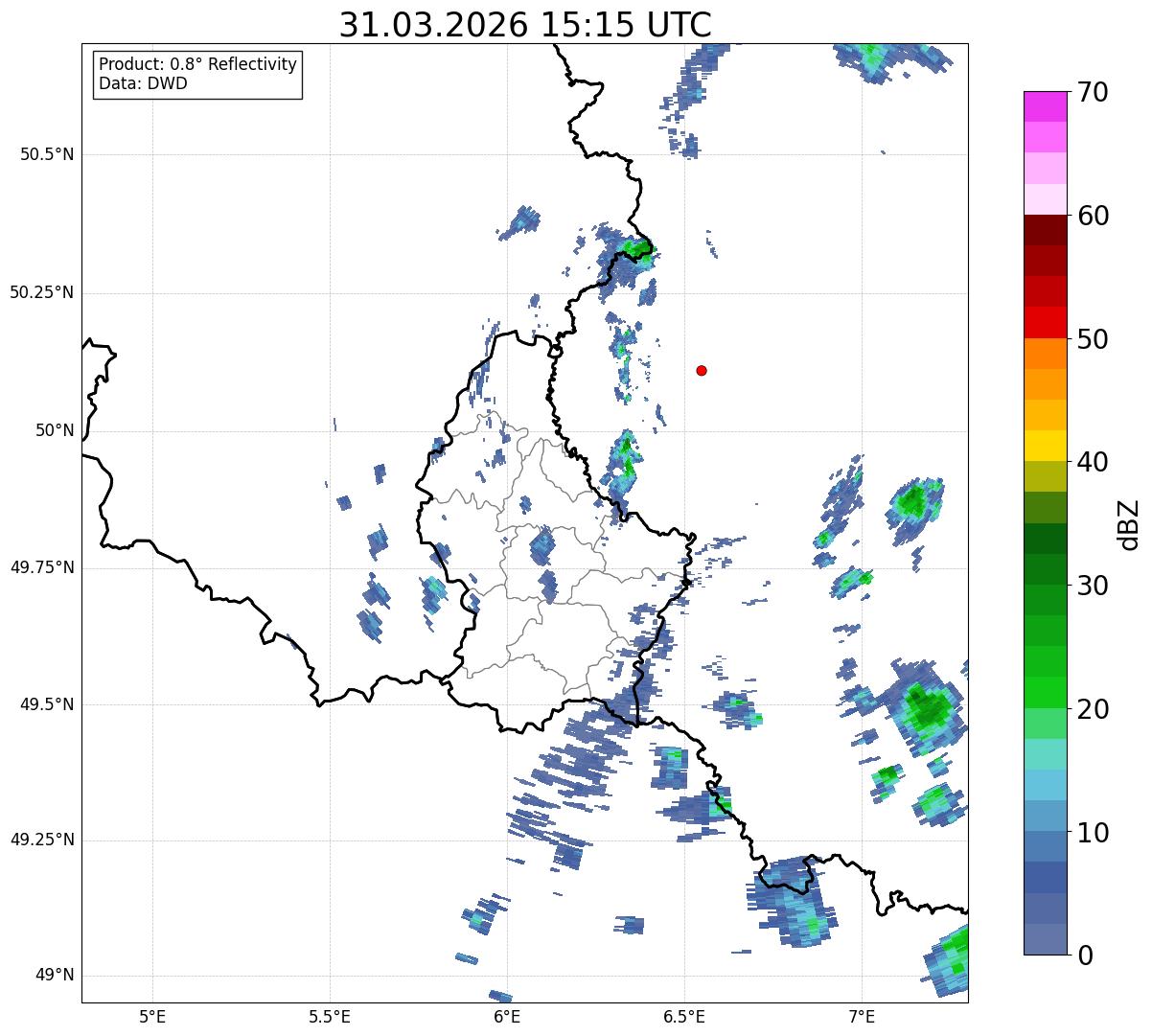Click the colorbar '10' tick label
Viewport: 1152px width, 1036px height.
1093,832
